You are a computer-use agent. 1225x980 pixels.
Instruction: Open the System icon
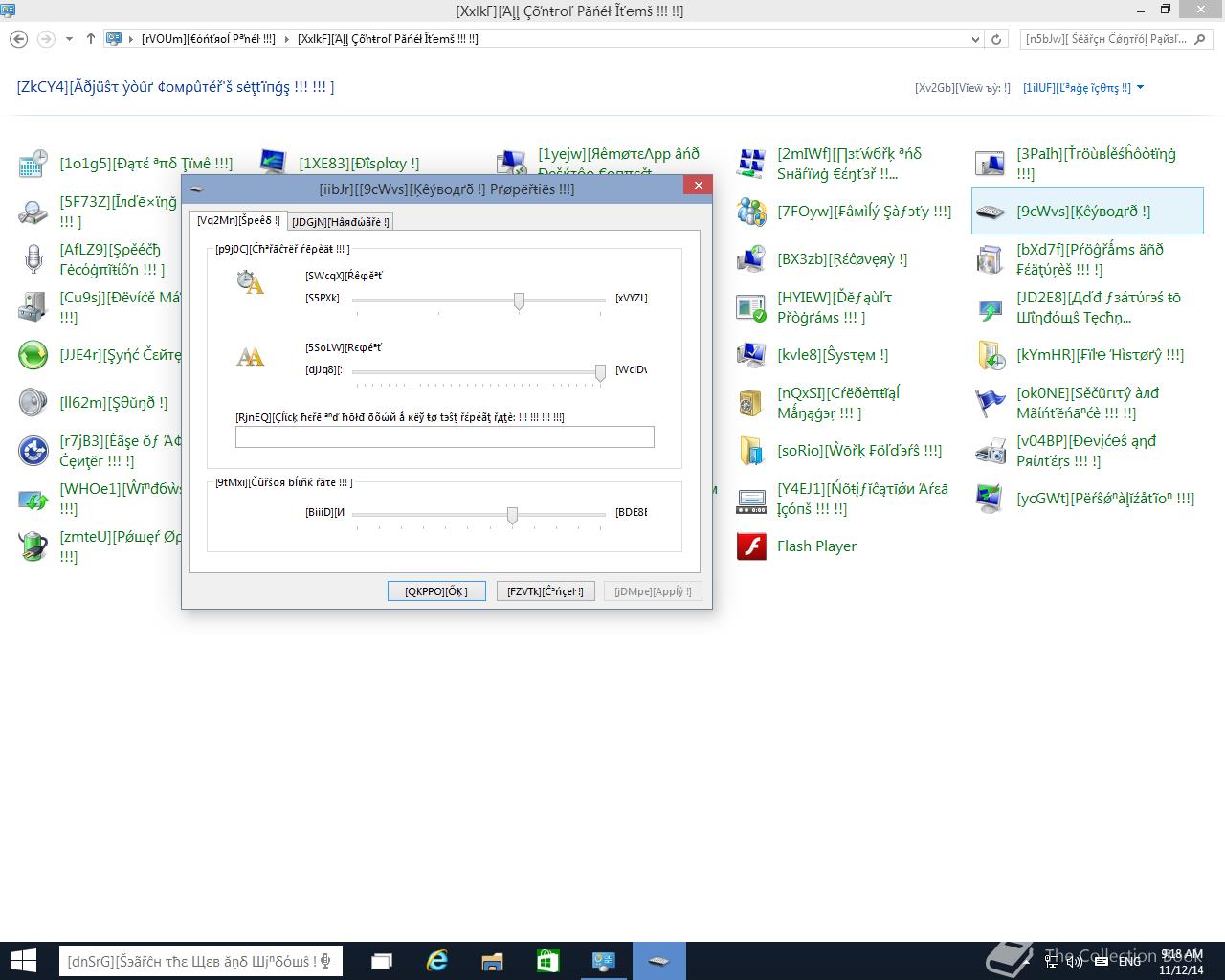coord(750,355)
